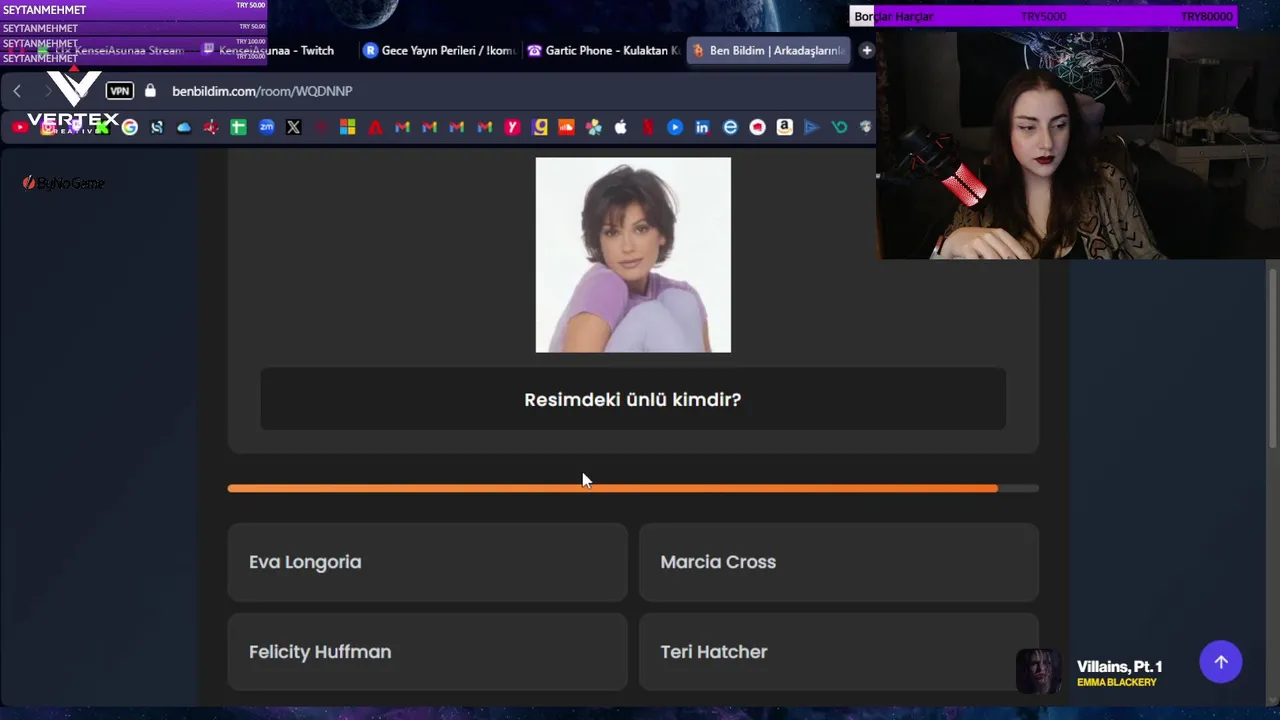1280x720 pixels.
Task: Open the Netflix bookmark
Action: (648, 127)
